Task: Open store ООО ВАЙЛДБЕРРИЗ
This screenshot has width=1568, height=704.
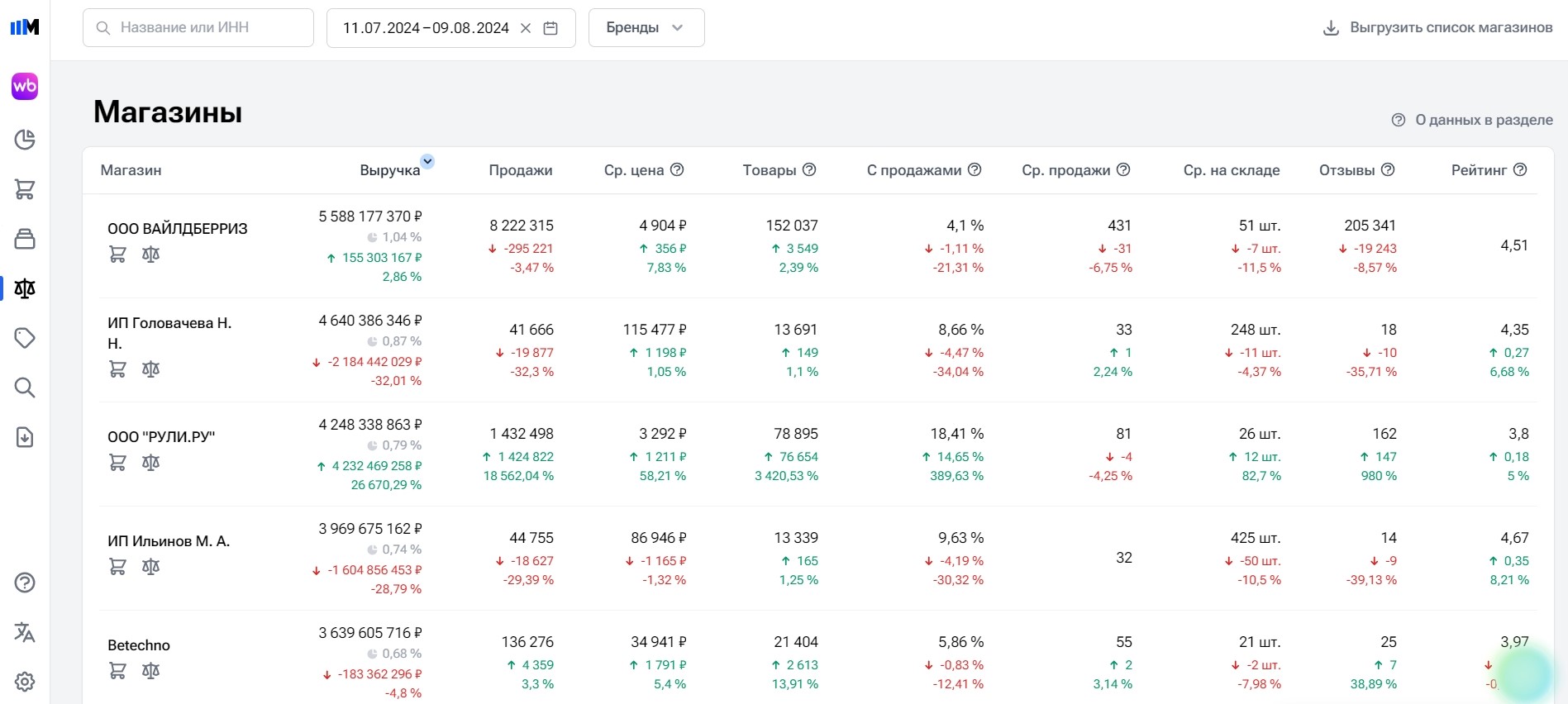Action: (178, 229)
